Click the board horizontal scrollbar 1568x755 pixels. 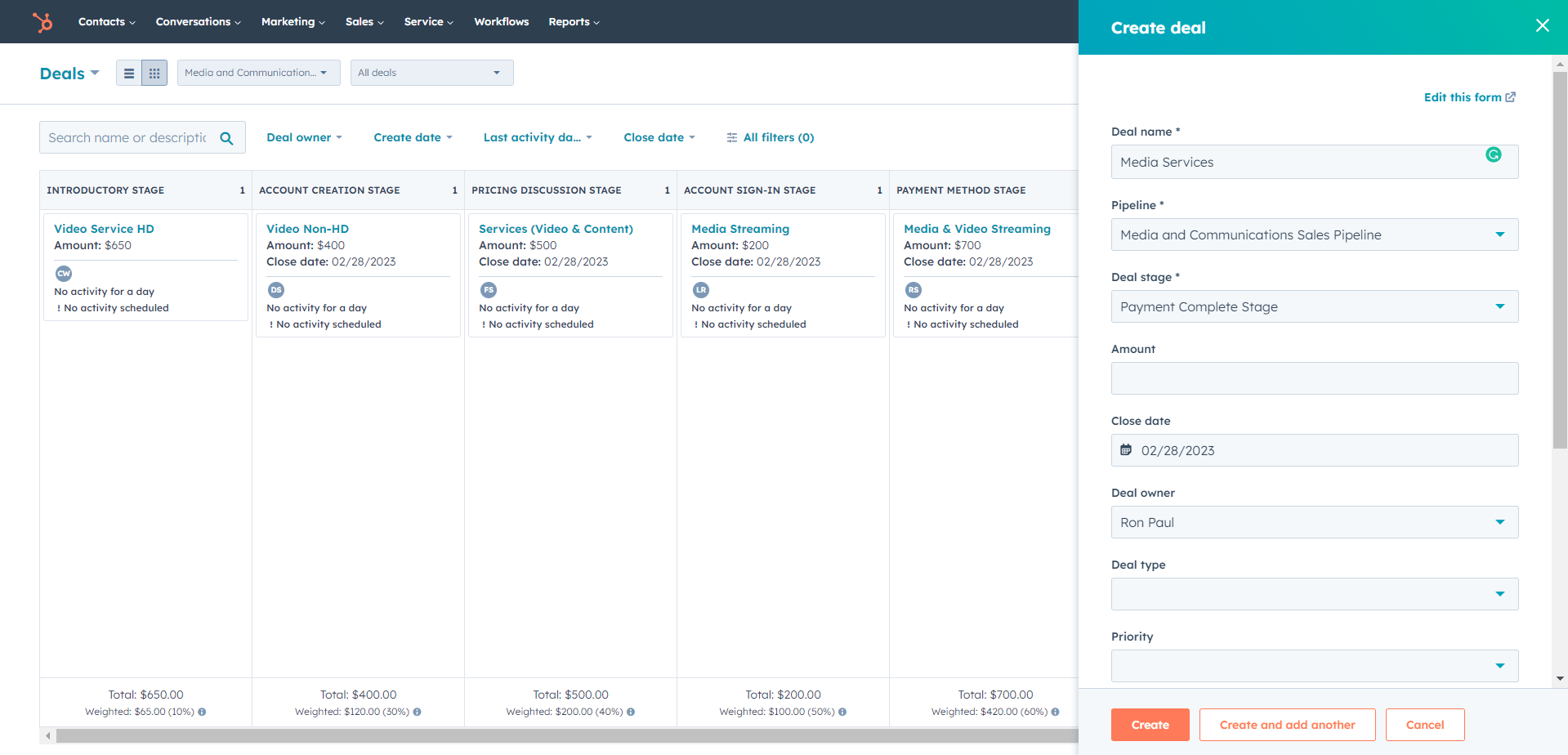click(x=567, y=736)
